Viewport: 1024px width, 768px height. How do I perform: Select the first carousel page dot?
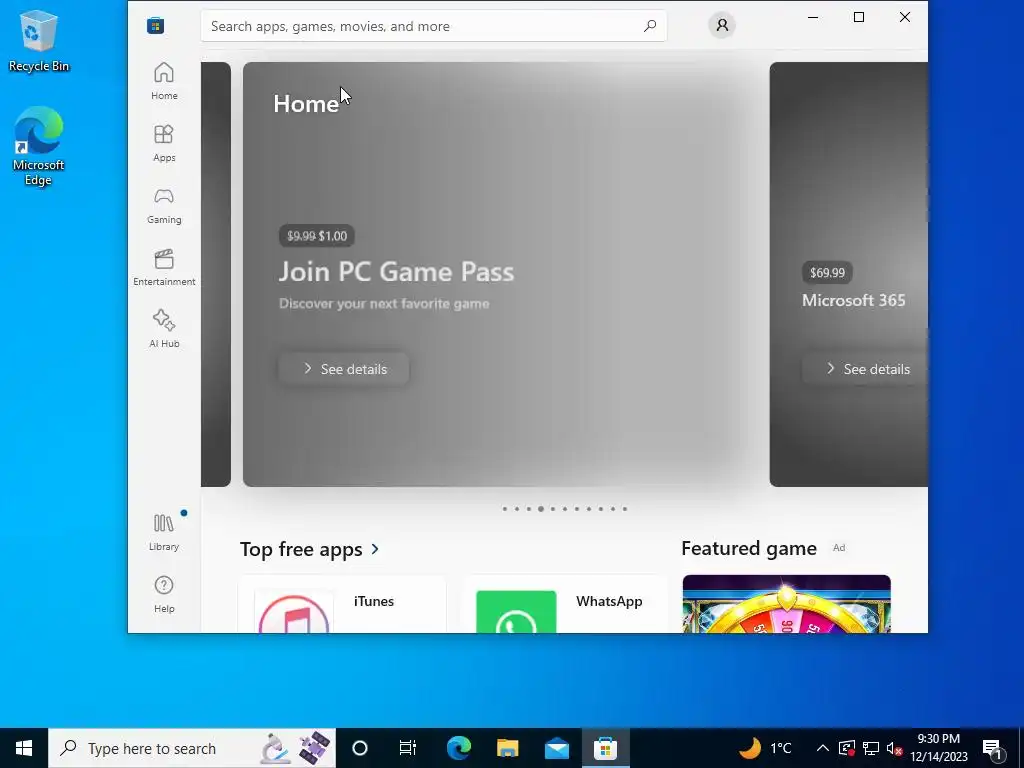pyautogui.click(x=505, y=509)
